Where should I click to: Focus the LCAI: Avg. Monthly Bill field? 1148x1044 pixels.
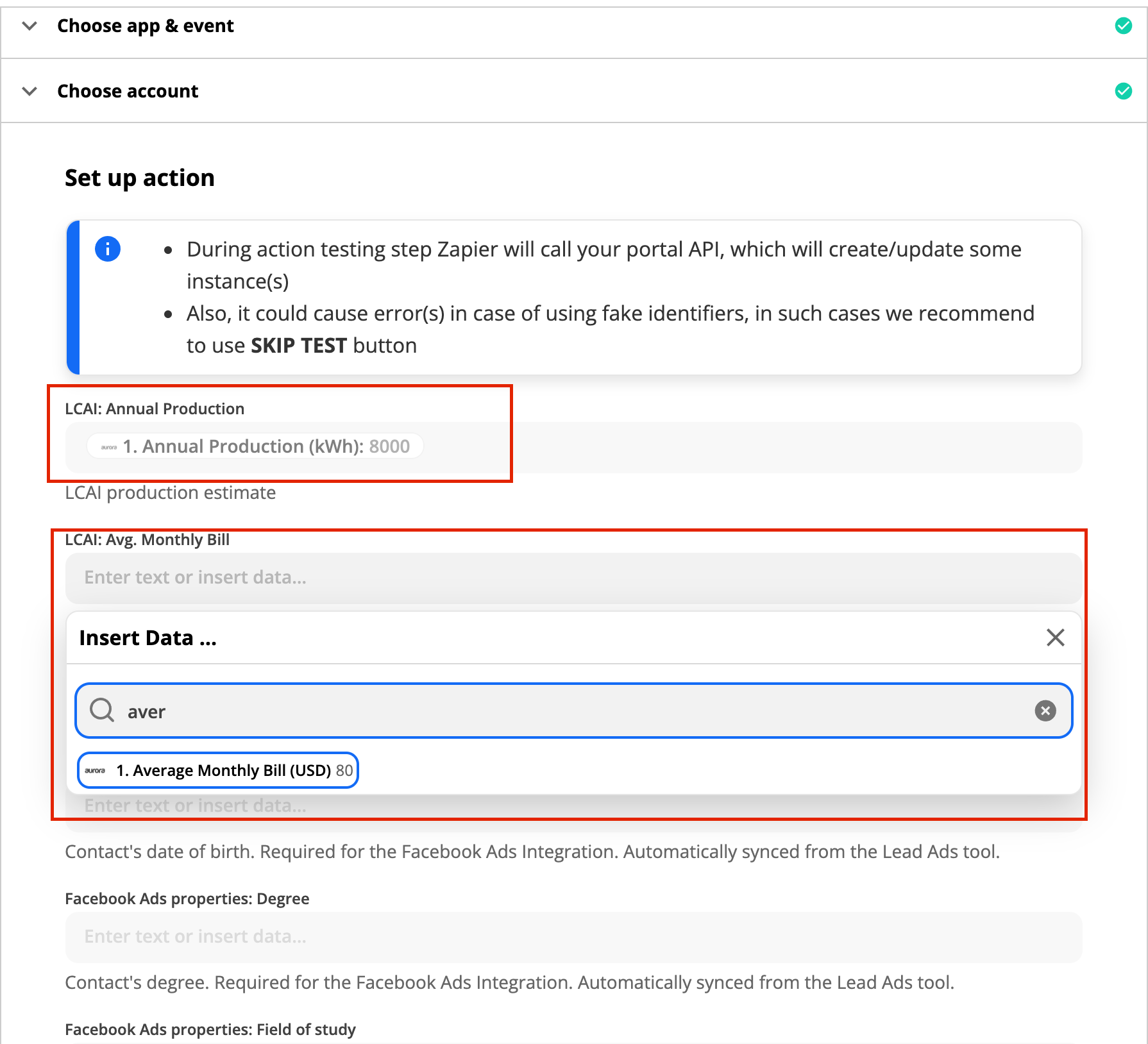coord(573,577)
